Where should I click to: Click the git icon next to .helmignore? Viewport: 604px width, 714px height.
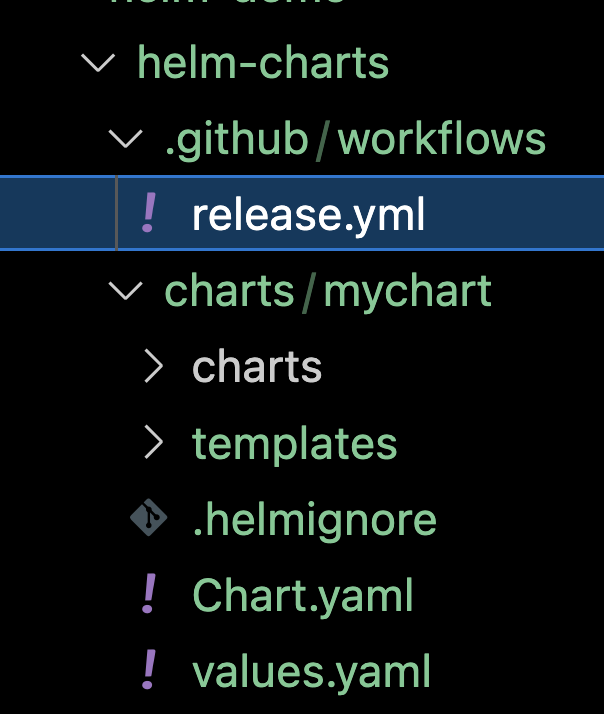(149, 520)
